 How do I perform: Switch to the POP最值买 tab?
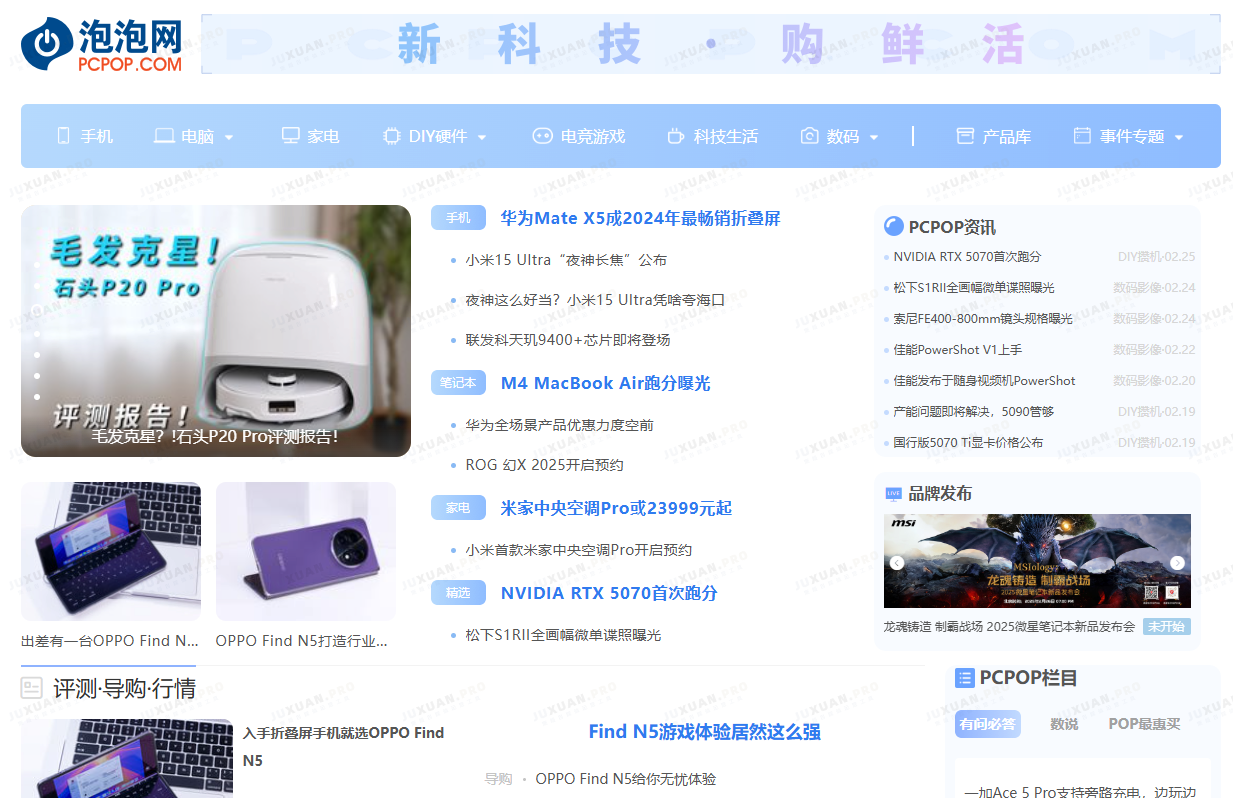click(1145, 724)
